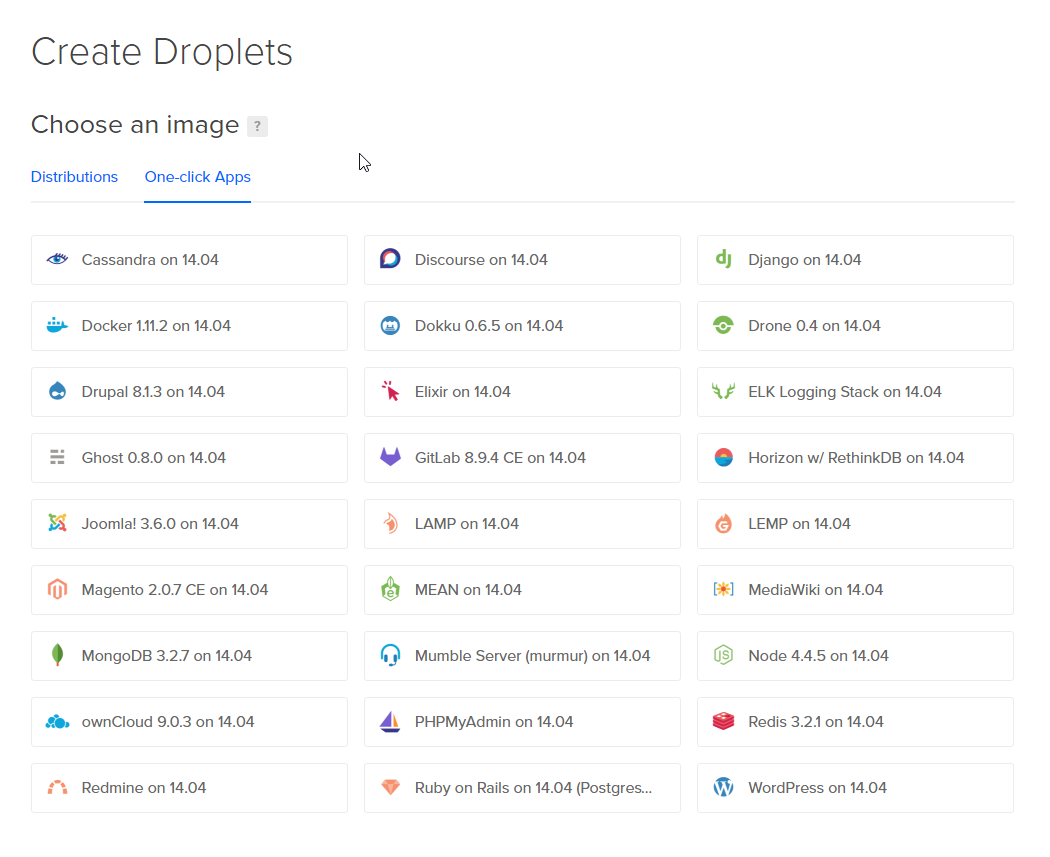The image size is (1050, 857).
Task: Click the Django dj logo icon
Action: [x=723, y=258]
